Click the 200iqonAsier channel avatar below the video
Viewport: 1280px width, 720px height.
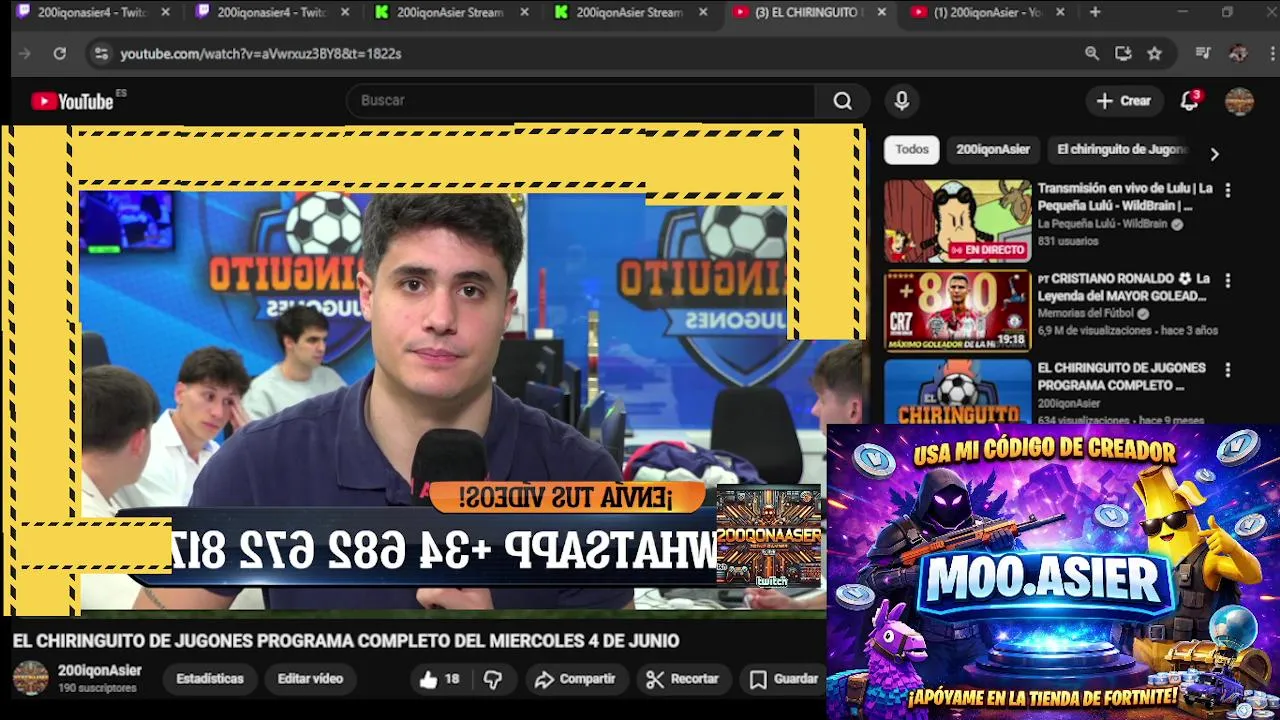coord(30,678)
